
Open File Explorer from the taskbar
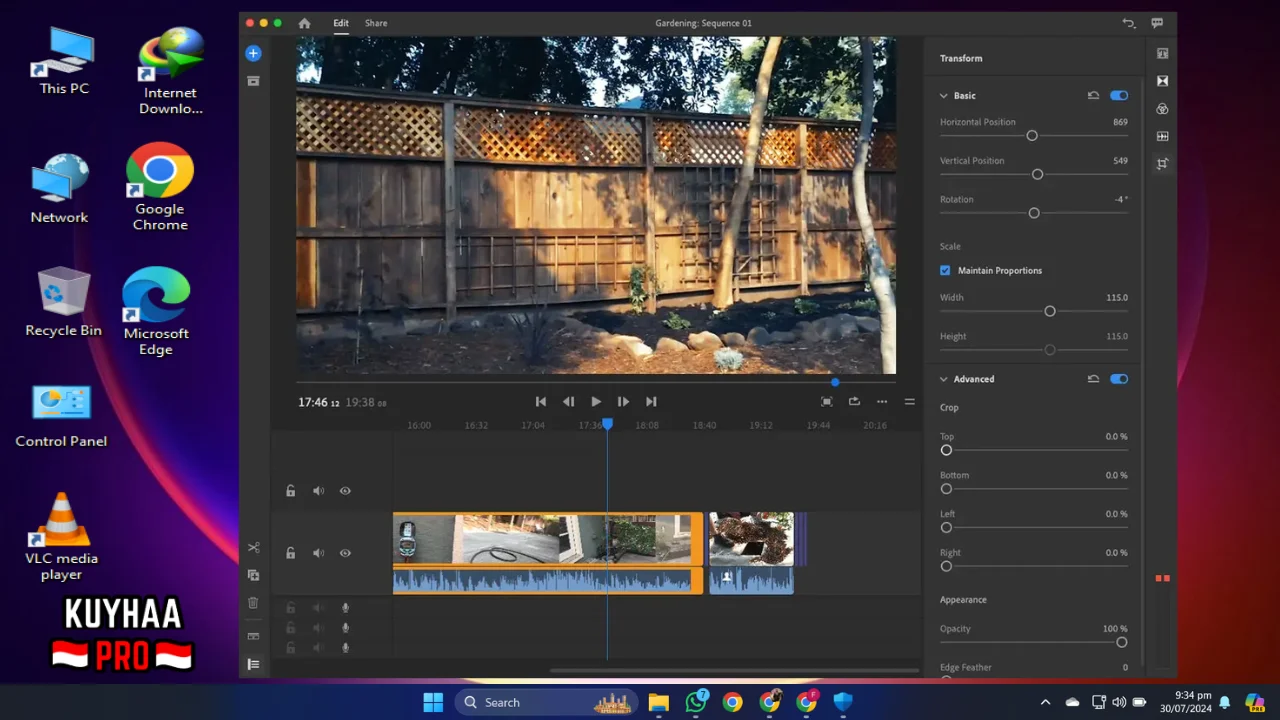[658, 702]
